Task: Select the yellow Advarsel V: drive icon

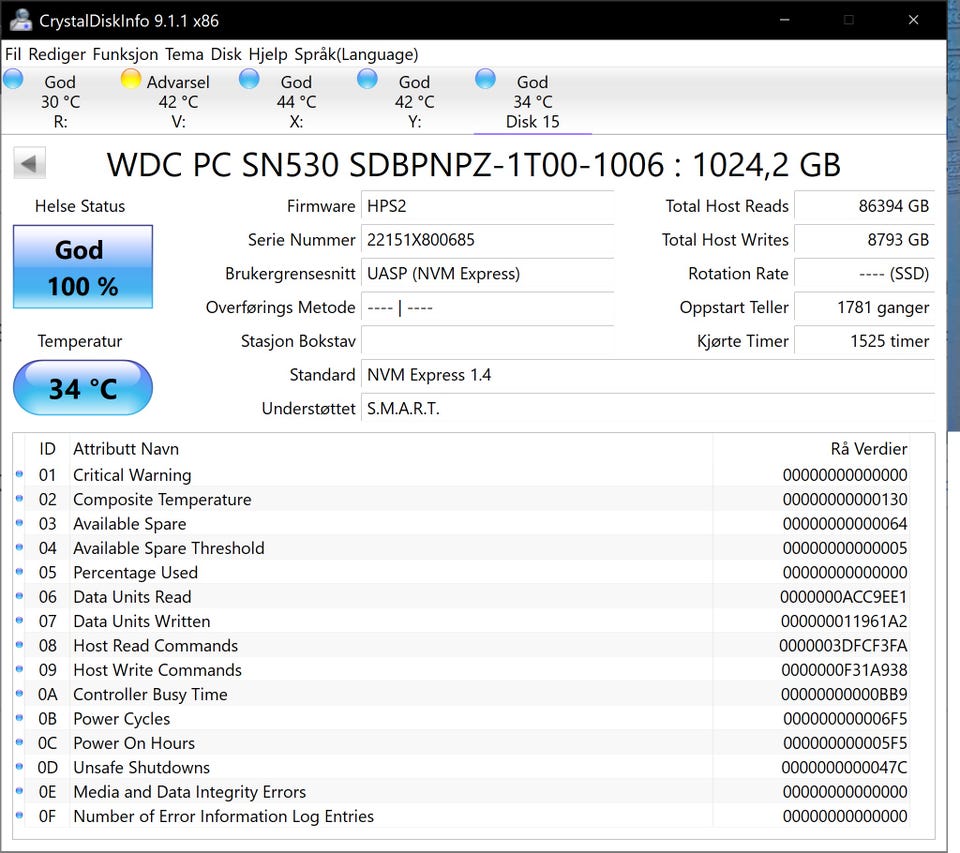Action: coord(131,80)
